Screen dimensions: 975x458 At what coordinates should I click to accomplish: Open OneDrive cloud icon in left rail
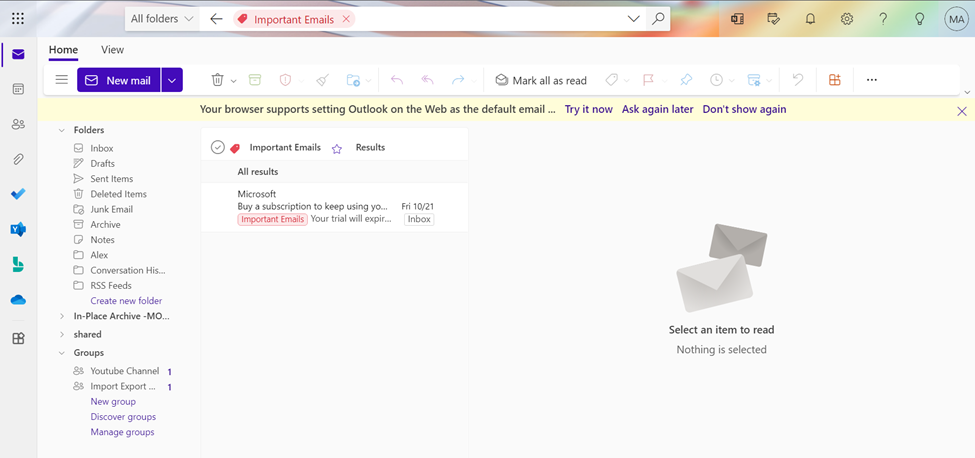(18, 300)
